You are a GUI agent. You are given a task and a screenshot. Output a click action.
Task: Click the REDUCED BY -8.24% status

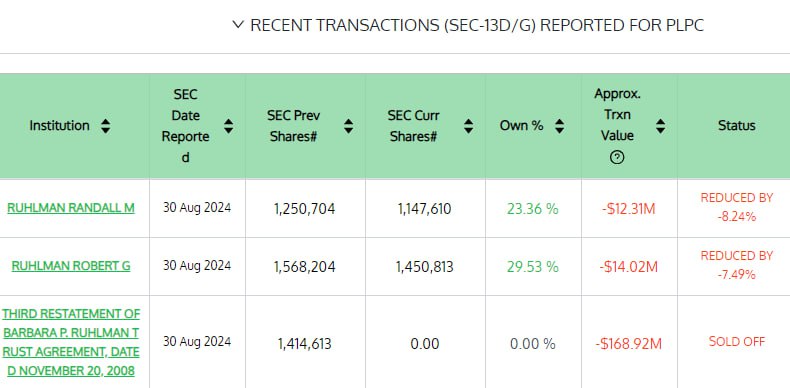[737, 207]
